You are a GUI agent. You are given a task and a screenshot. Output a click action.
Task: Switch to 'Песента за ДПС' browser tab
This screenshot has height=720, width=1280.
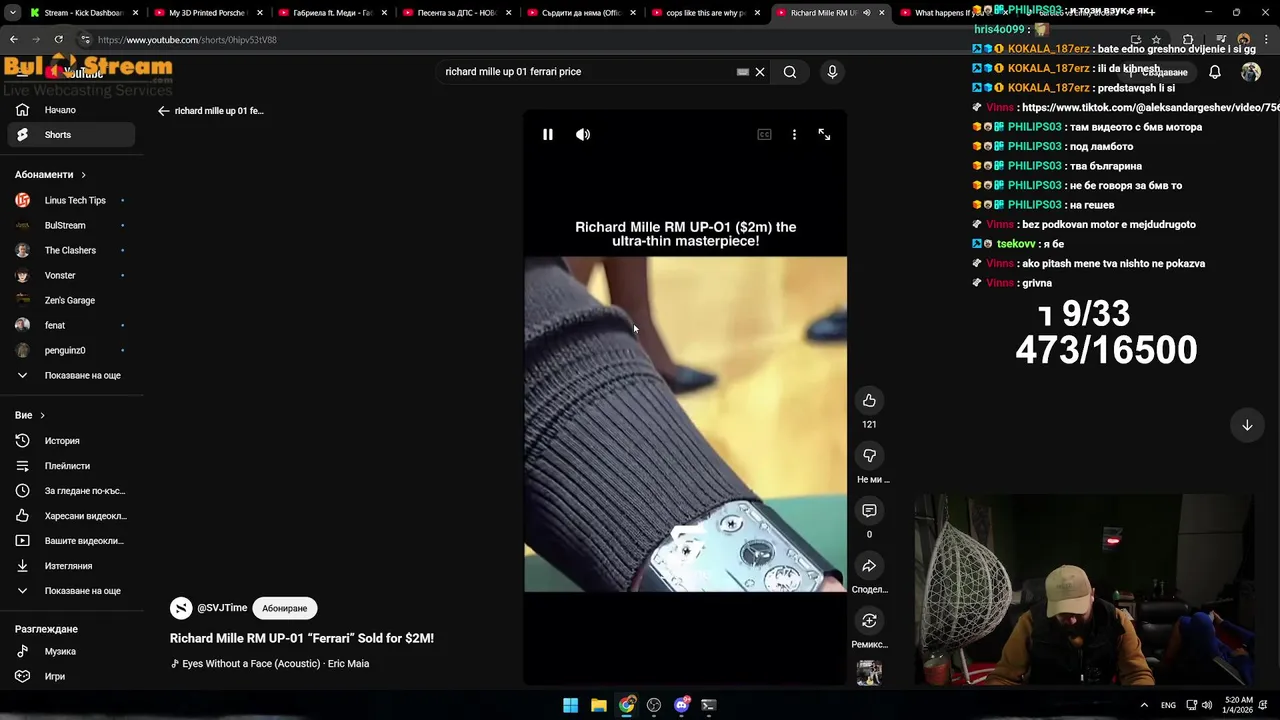tap(455, 13)
